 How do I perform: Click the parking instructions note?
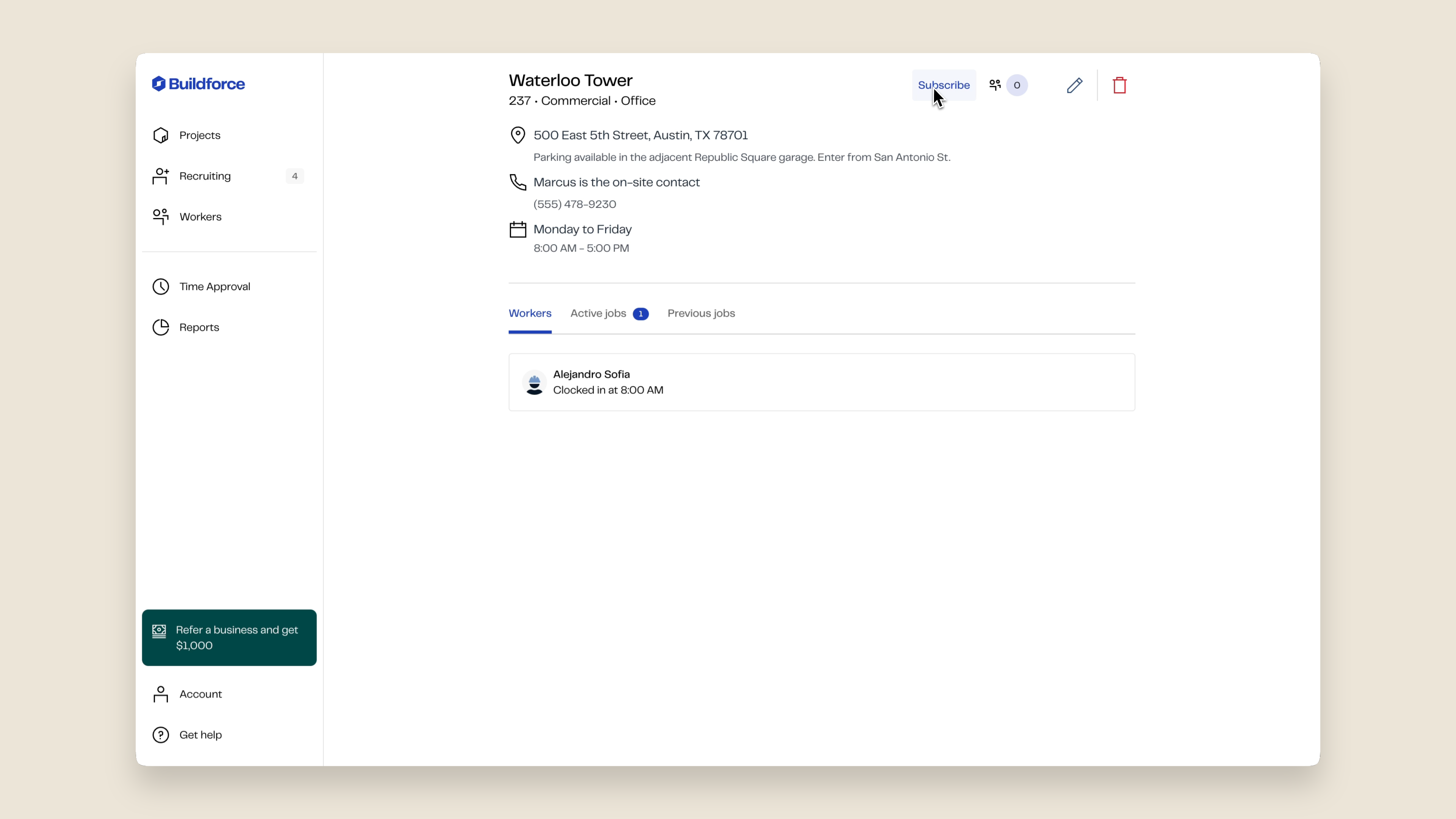point(742,157)
